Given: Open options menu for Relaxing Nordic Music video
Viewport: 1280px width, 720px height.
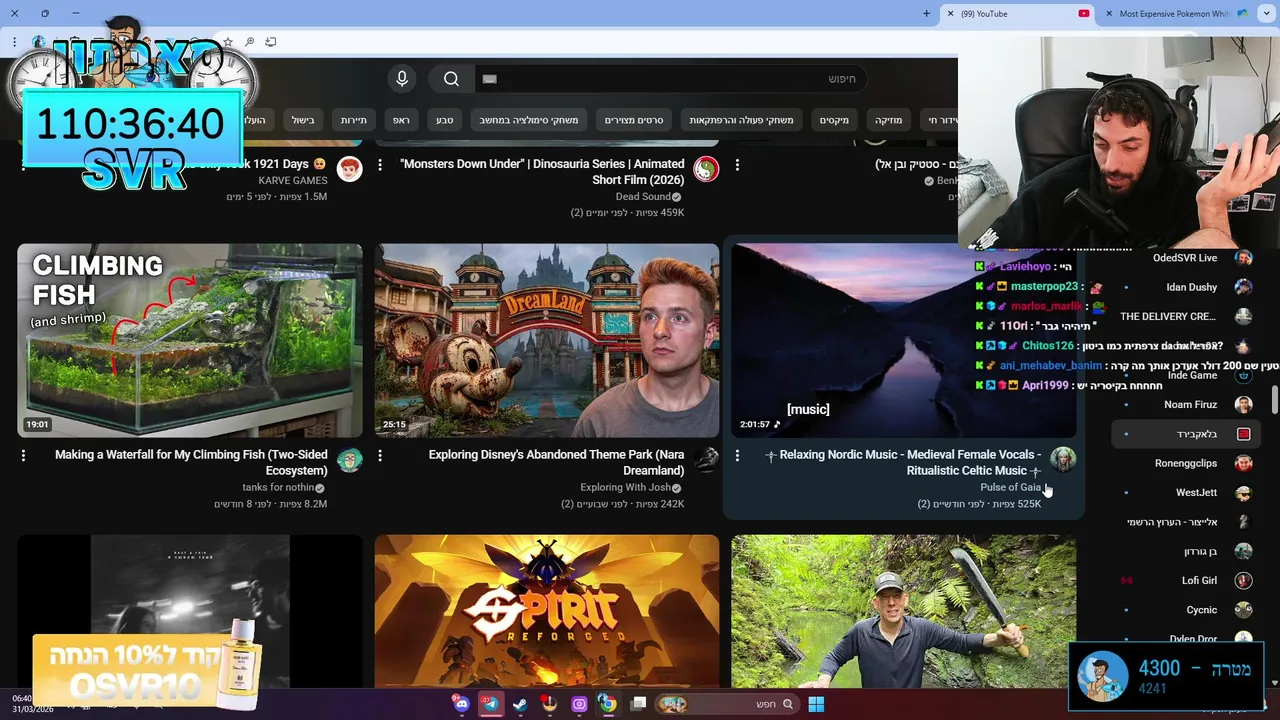Looking at the screenshot, I should 737,455.
